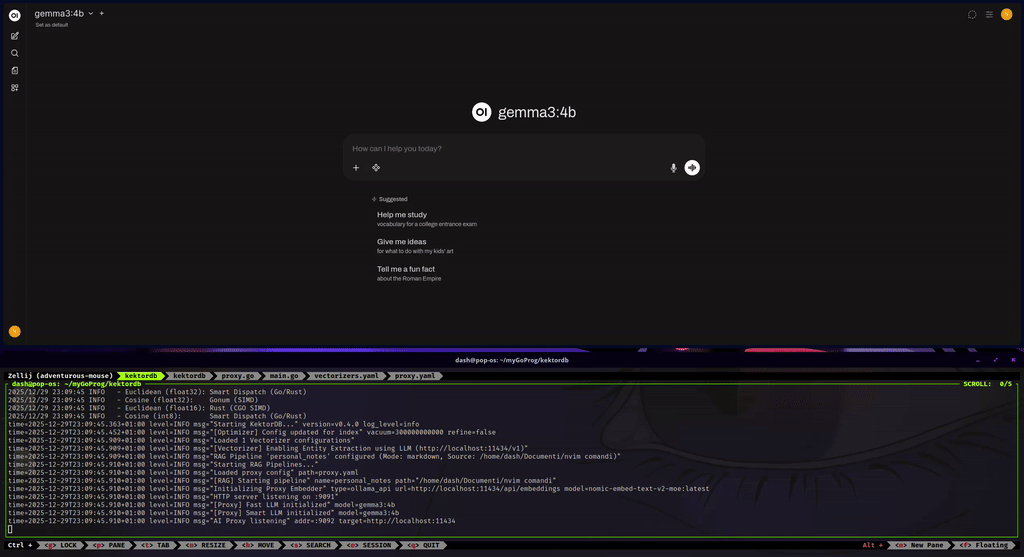Switch to the vectorizers.yaml Zellij tab
Image resolution: width=1024 pixels, height=557 pixels.
[x=346, y=376]
